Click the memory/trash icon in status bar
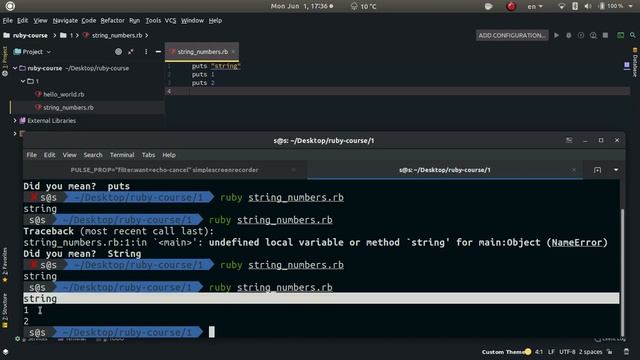 627,352
